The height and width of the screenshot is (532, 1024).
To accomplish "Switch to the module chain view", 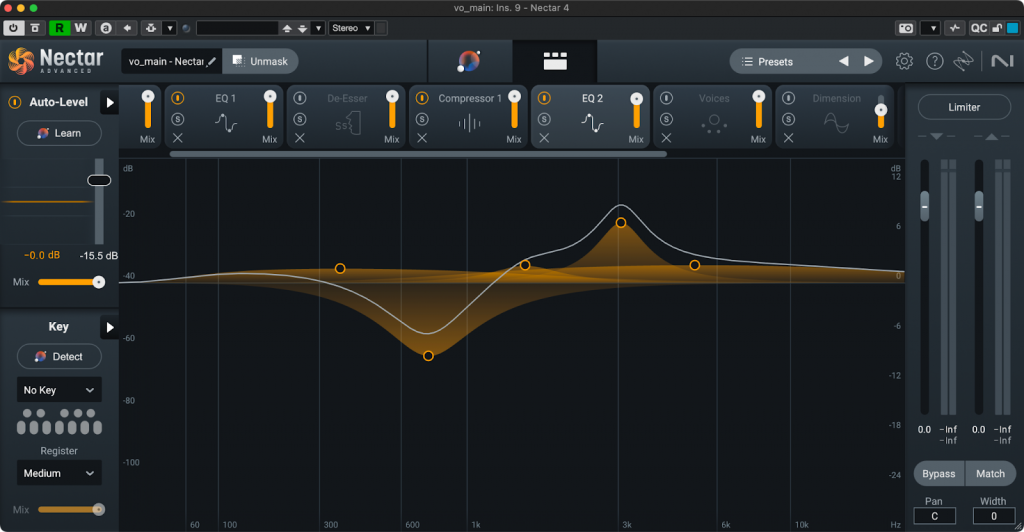I will point(554,62).
